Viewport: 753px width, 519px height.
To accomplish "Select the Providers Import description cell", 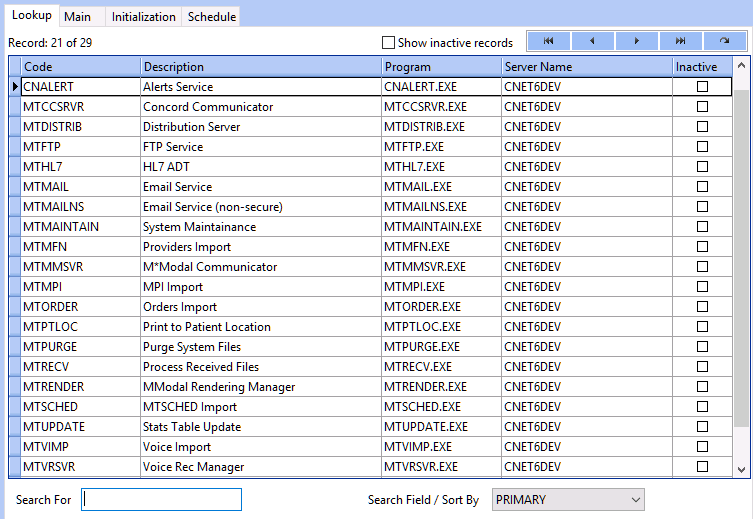I will (261, 246).
